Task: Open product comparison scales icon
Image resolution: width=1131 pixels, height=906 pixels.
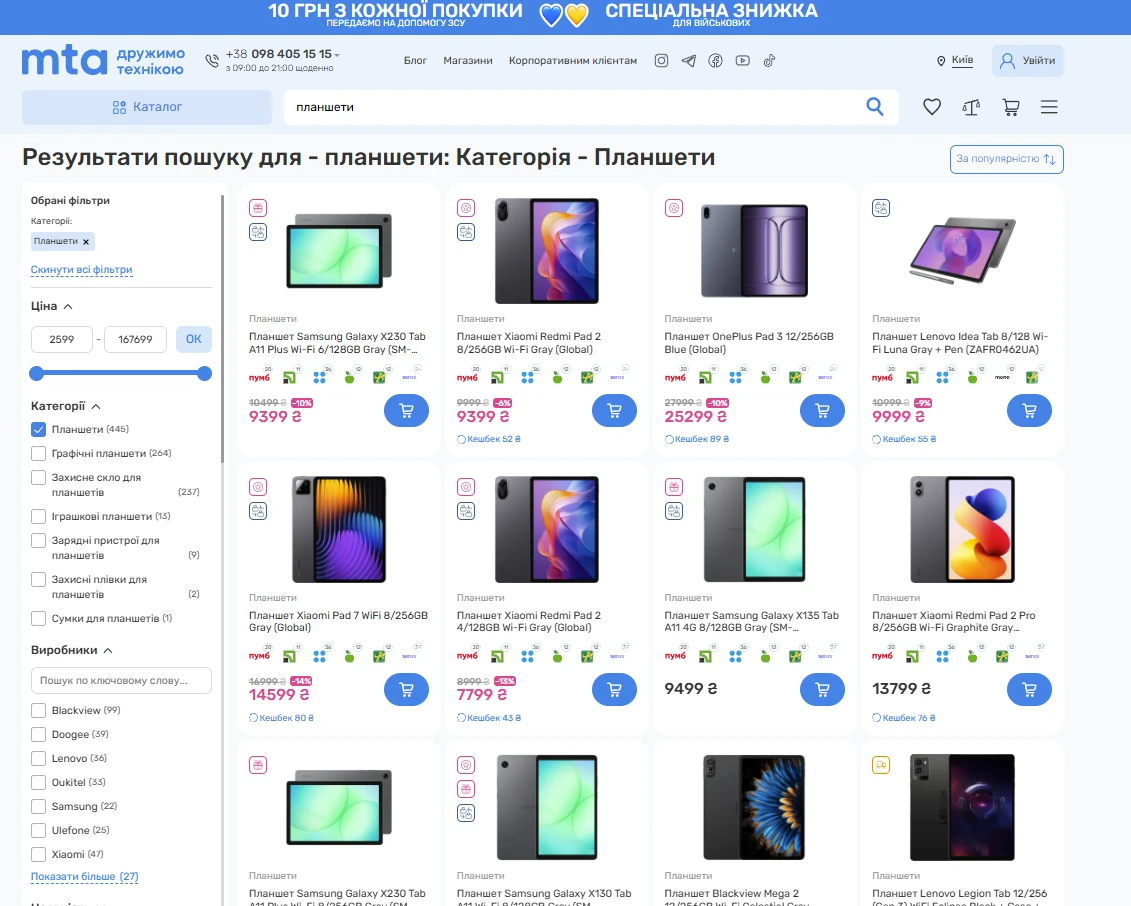Action: coord(971,107)
